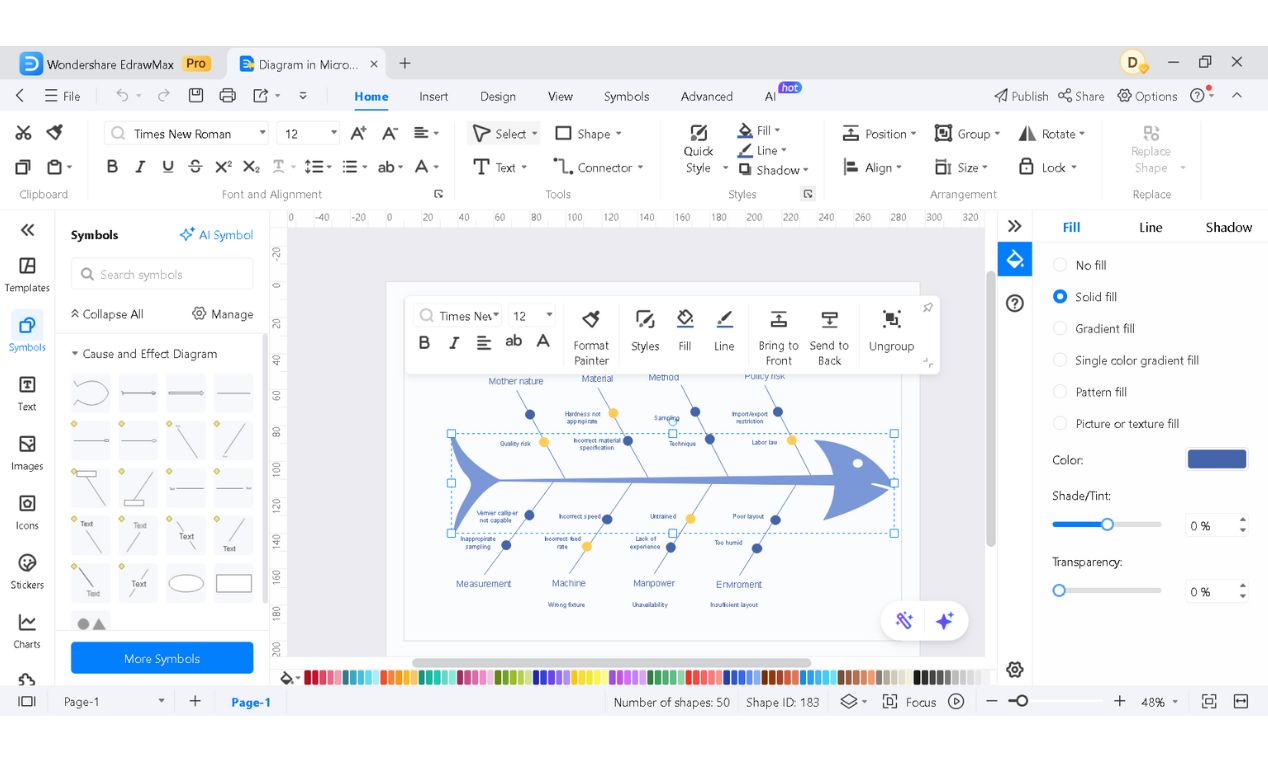This screenshot has width=1268, height=760.
Task: Click Manage in symbols panel
Action: click(x=222, y=314)
